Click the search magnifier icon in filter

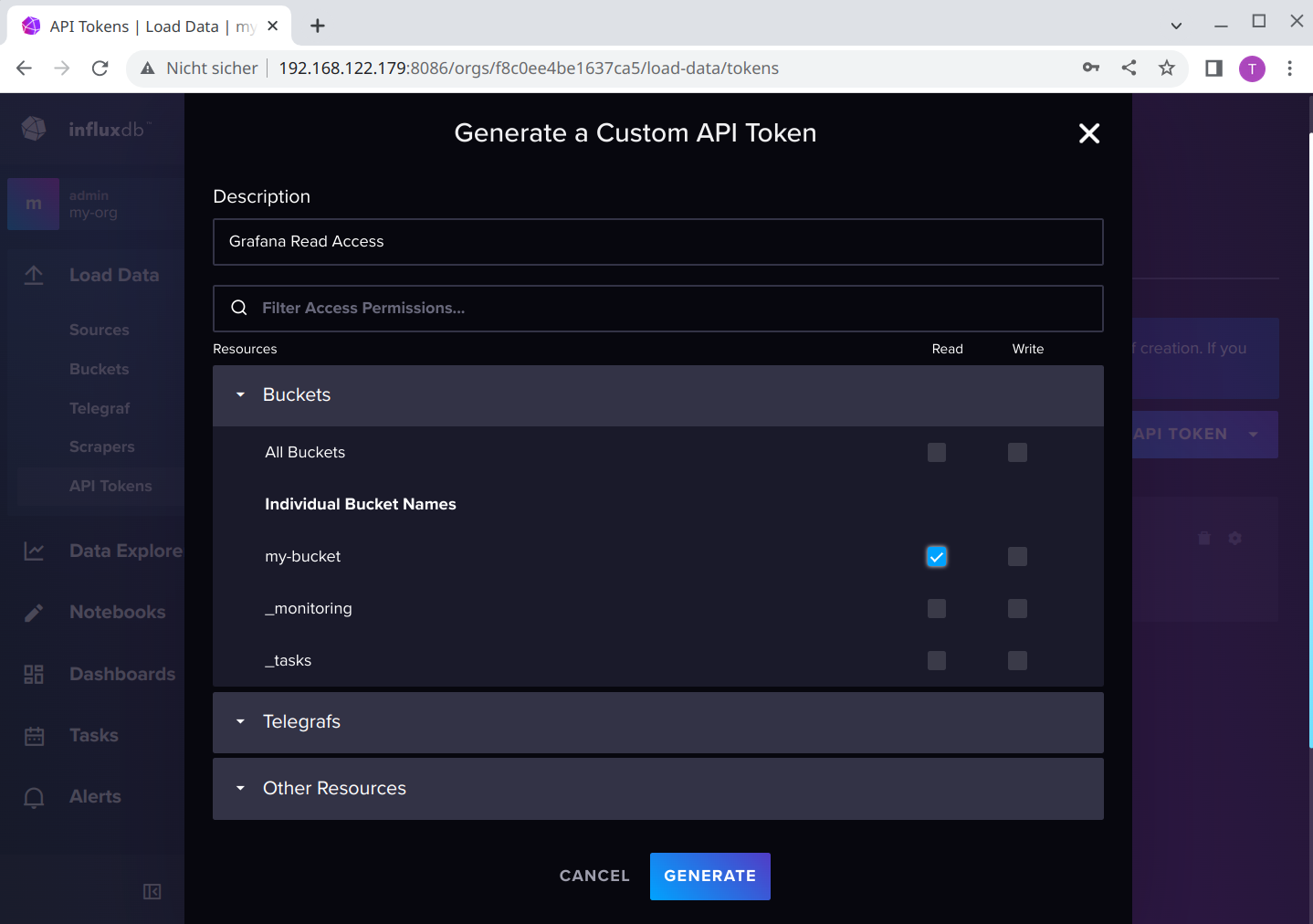click(239, 309)
